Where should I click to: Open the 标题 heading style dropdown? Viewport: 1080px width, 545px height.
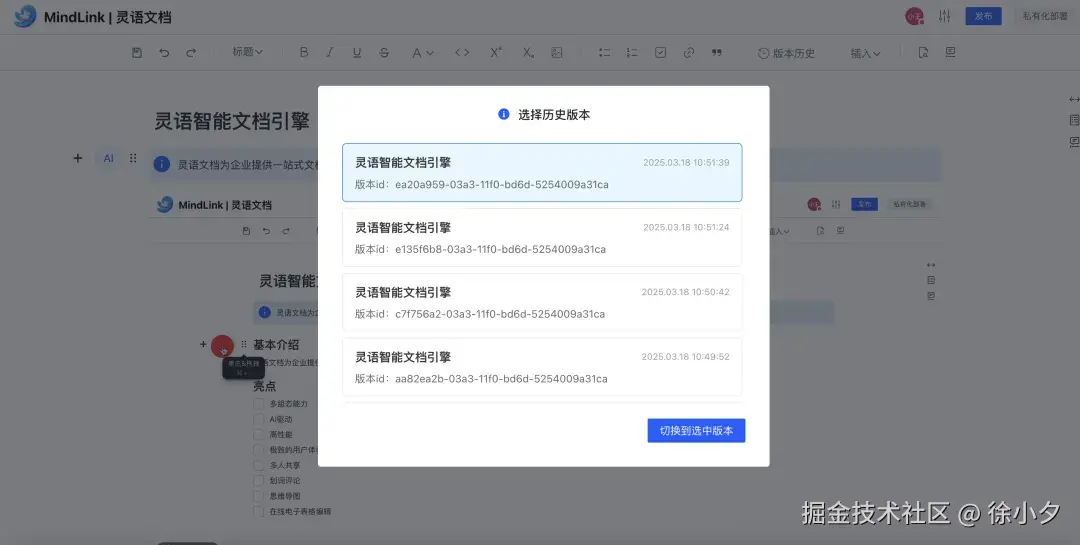point(247,52)
